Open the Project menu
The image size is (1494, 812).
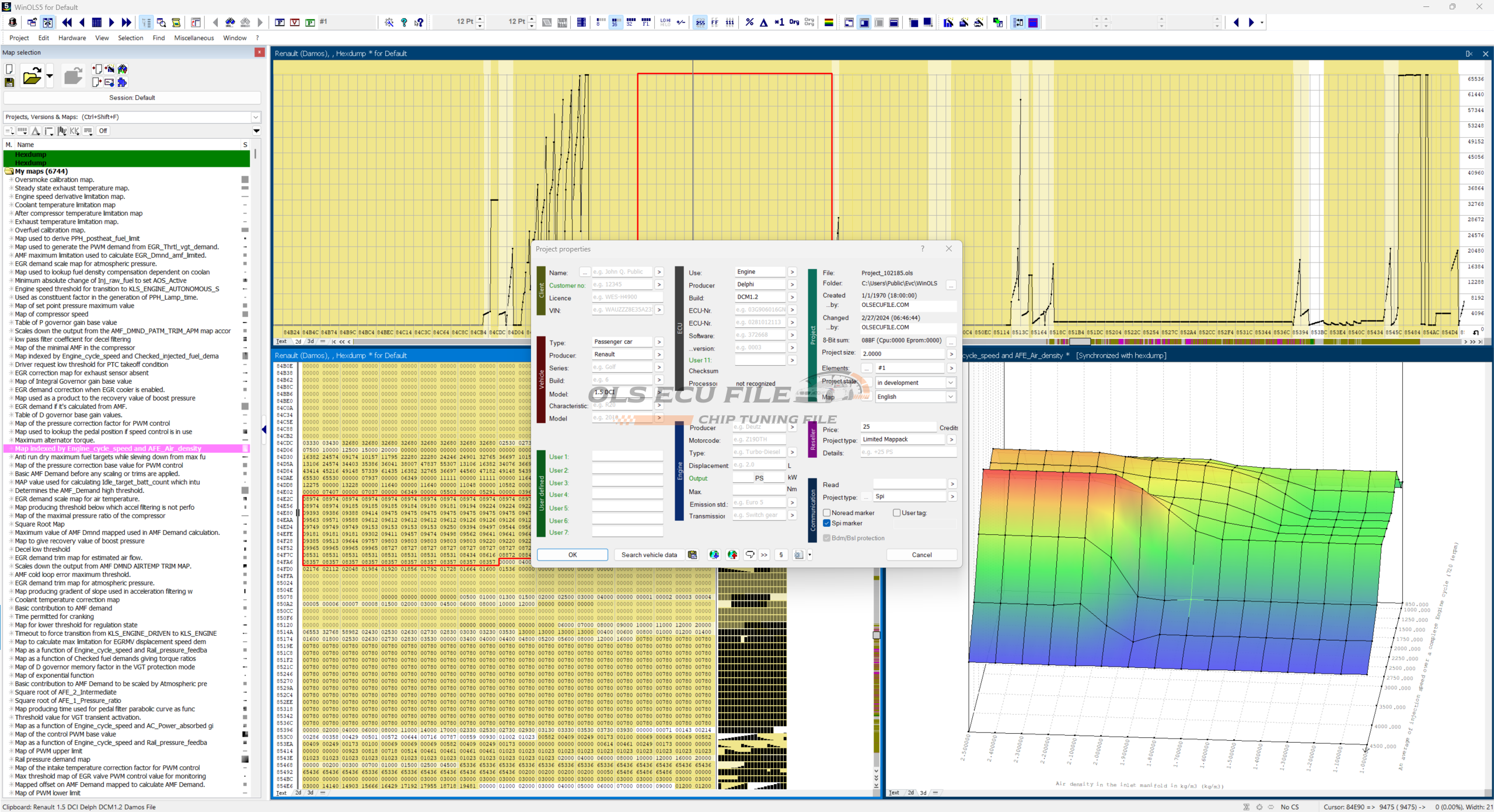tap(19, 38)
